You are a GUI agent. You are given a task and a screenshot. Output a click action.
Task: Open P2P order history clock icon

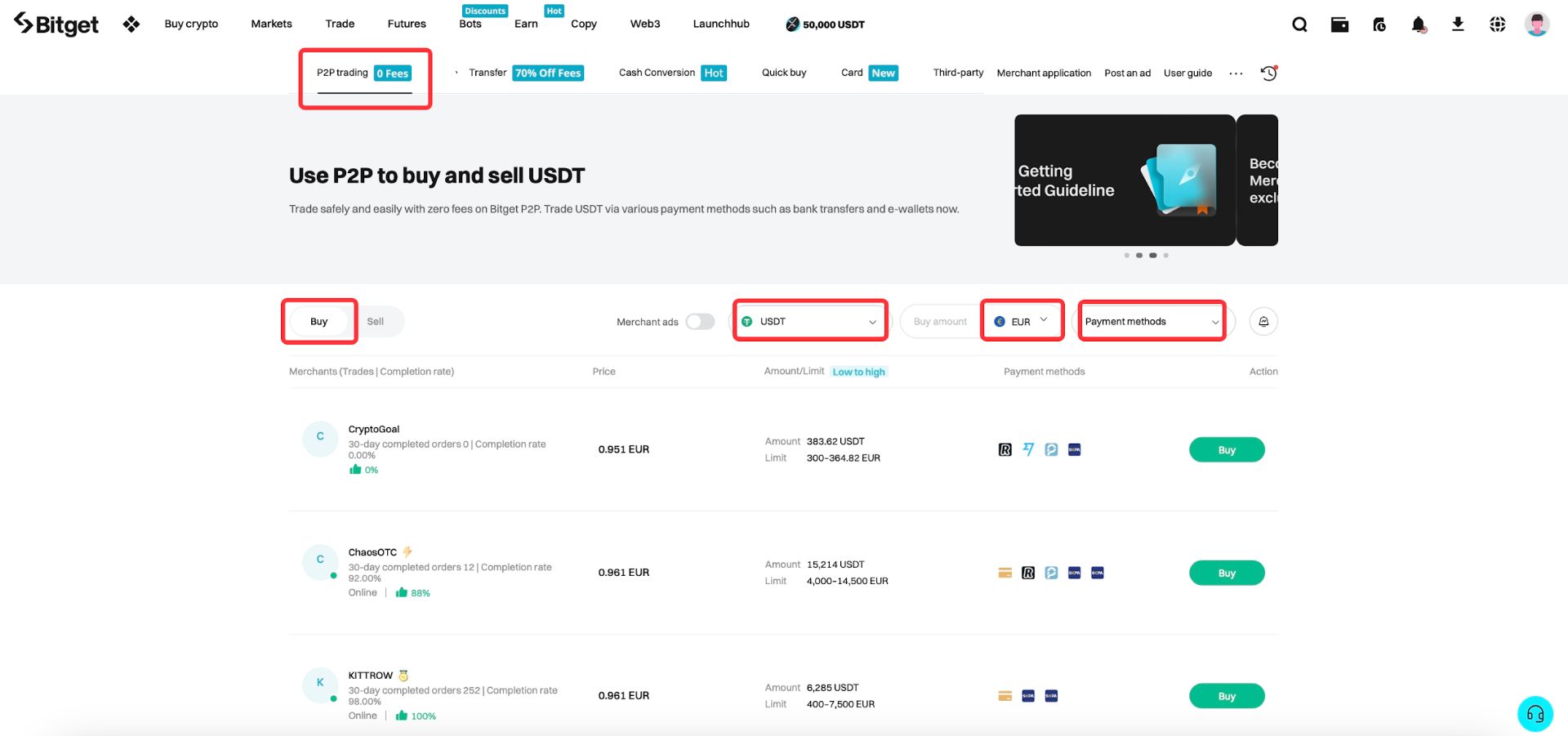click(x=1268, y=73)
